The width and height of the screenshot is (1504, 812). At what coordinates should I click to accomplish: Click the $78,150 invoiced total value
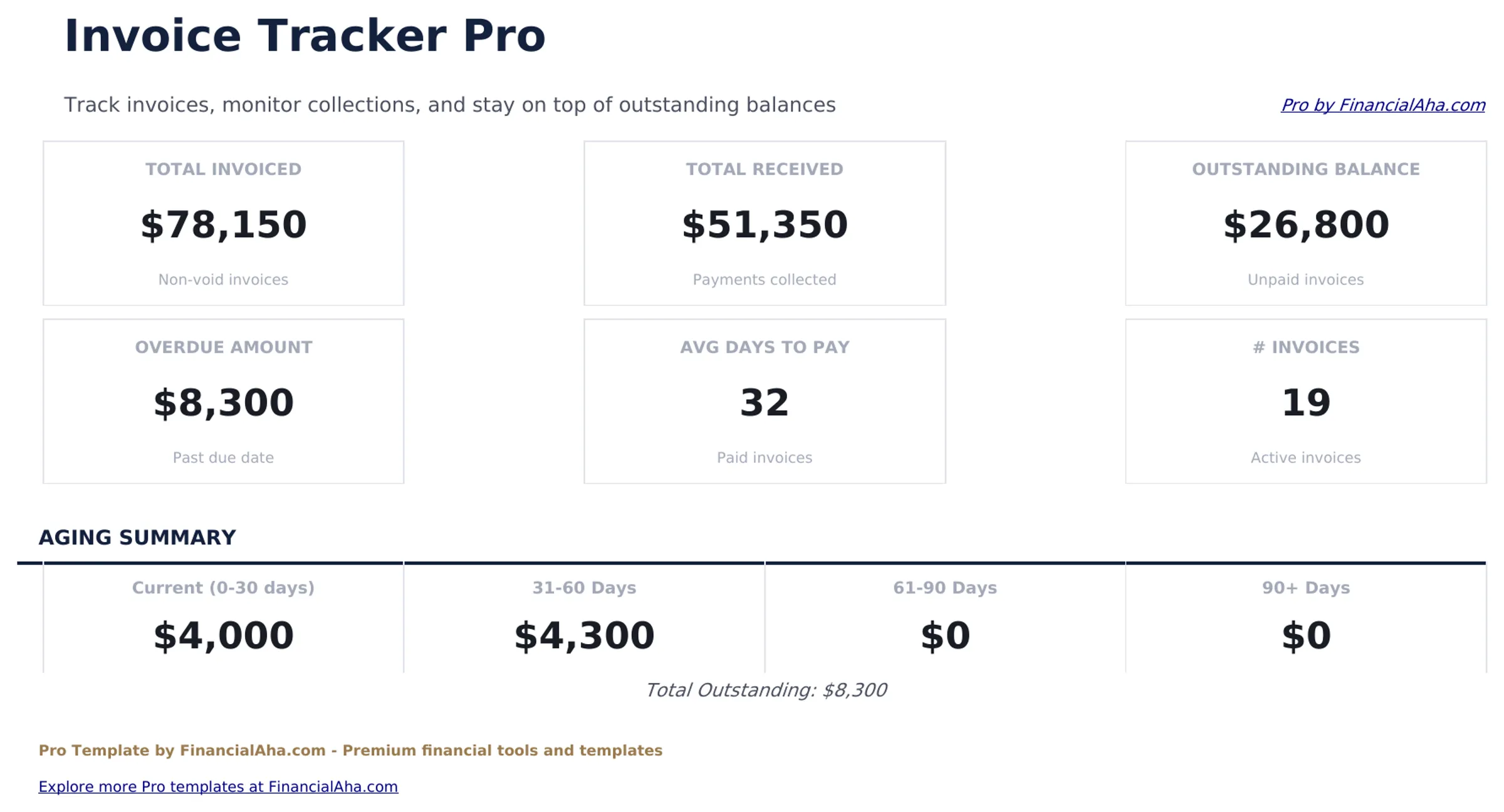point(223,224)
